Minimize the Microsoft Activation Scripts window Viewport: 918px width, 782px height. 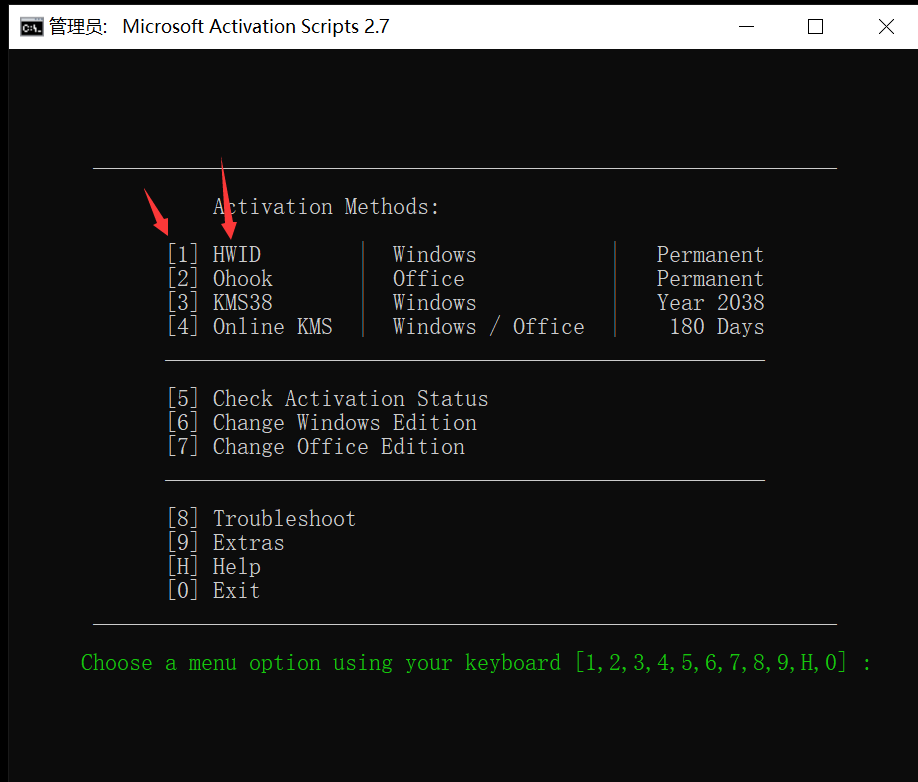click(x=746, y=27)
